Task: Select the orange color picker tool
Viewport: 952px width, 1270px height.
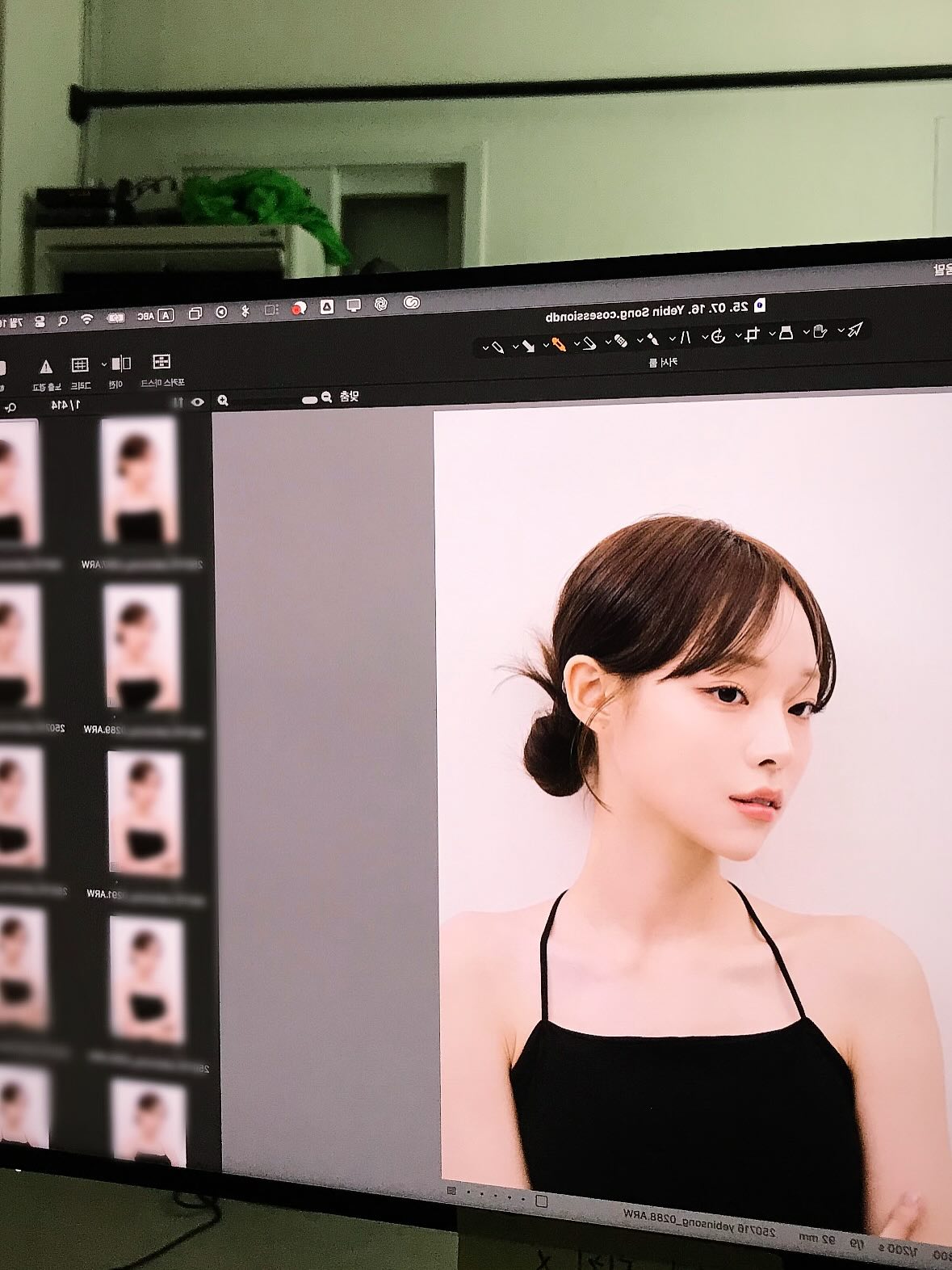Action: 559,344
